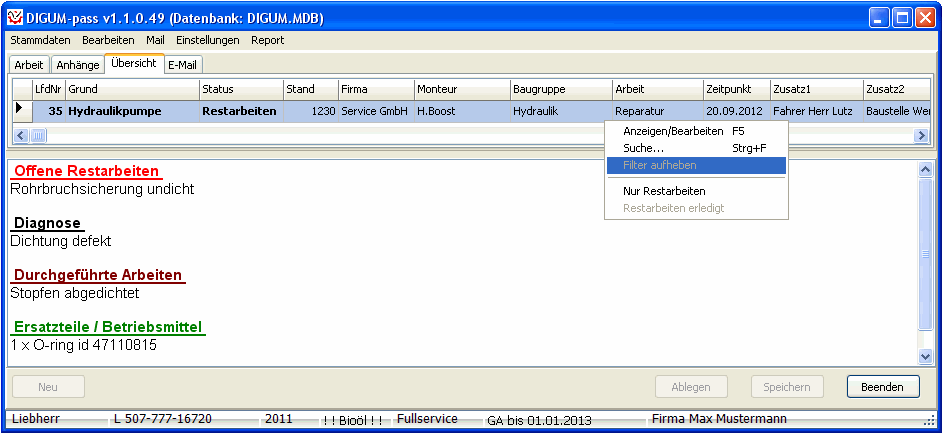The image size is (943, 434).
Task: Click the Status column header
Action: [240, 90]
